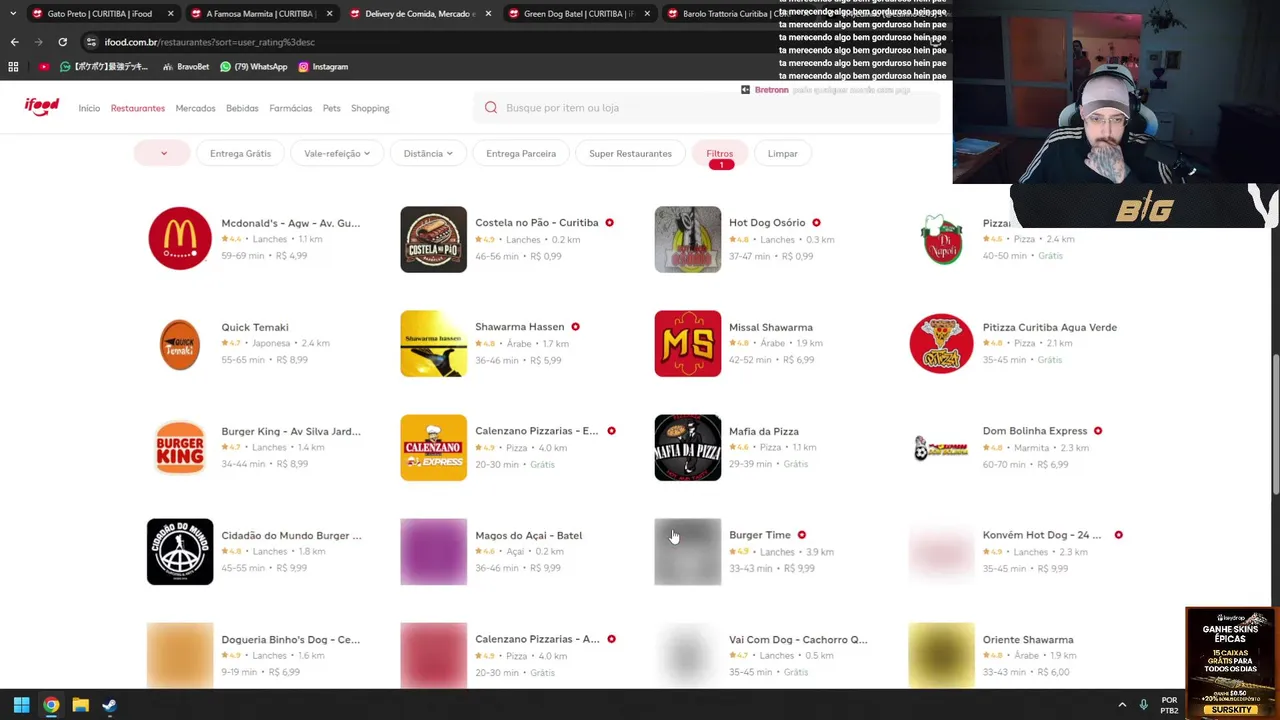
Task: Open File Explorer from the taskbar
Action: pyautogui.click(x=80, y=705)
